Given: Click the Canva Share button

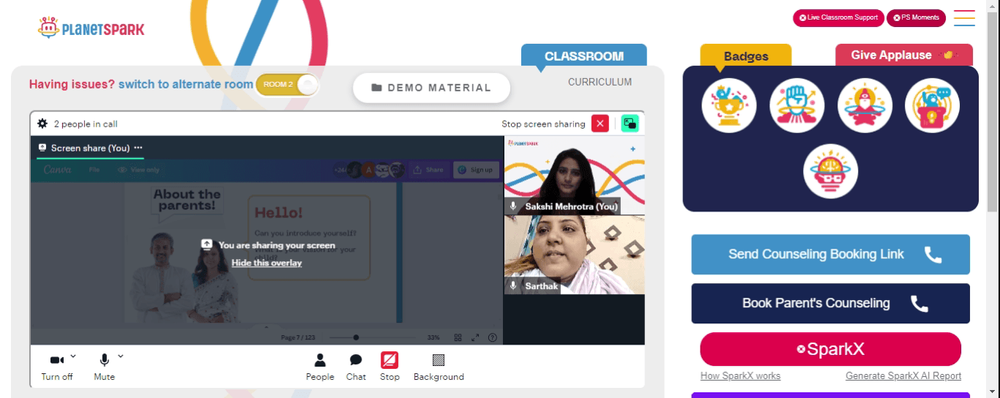Looking at the screenshot, I should (x=429, y=170).
